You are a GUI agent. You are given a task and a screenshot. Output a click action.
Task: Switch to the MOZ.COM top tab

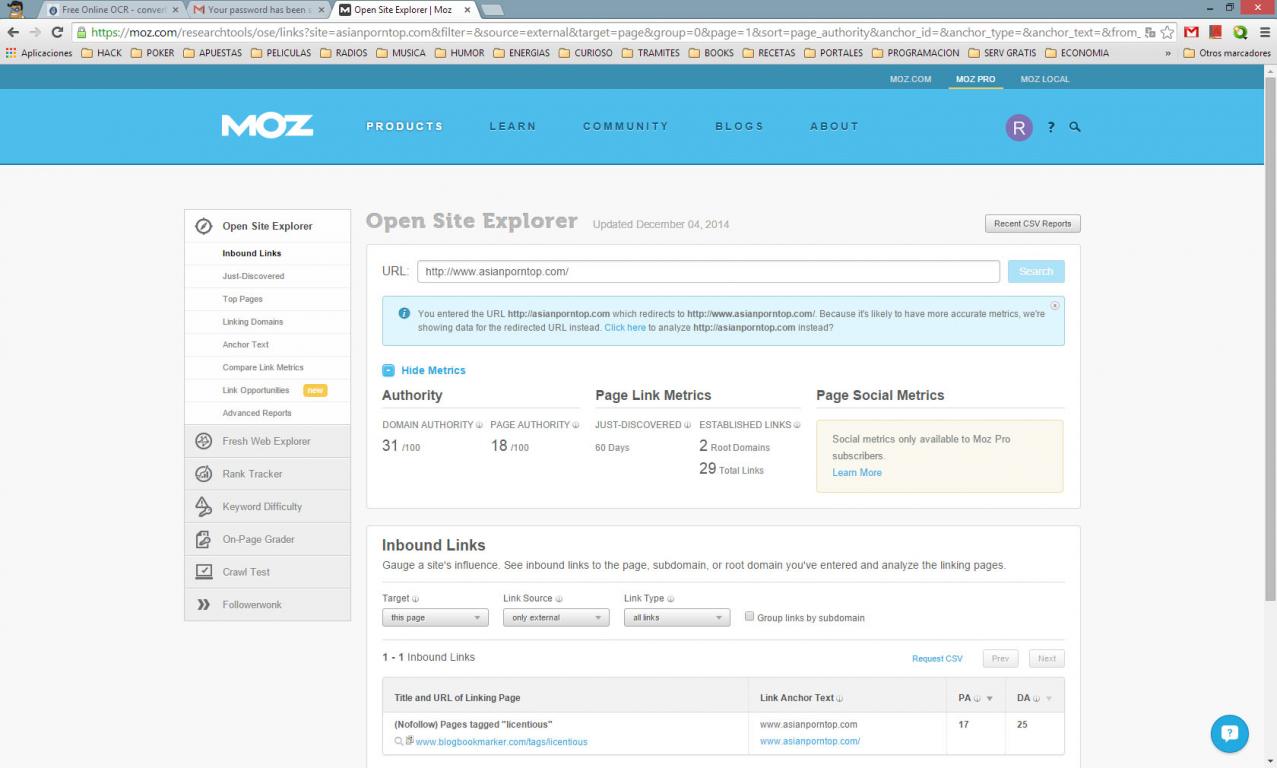[x=911, y=79]
